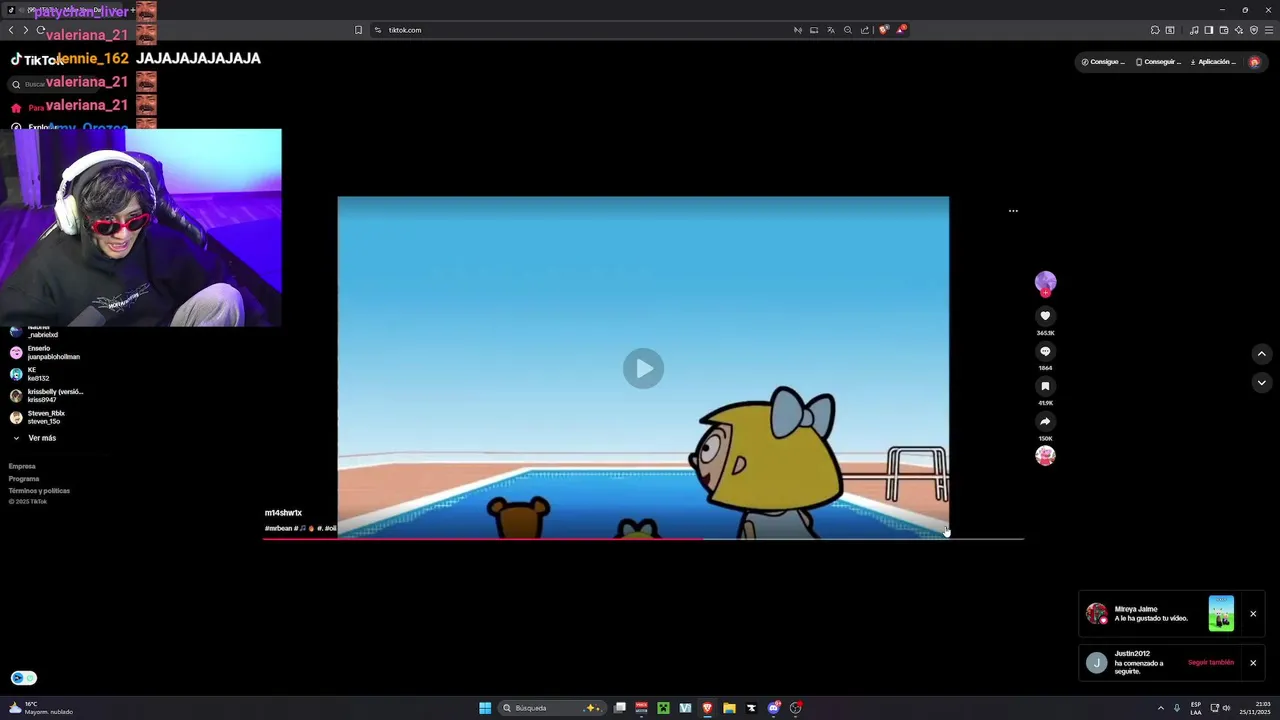
Task: Go to the previous video arrow
Action: click(x=1261, y=354)
